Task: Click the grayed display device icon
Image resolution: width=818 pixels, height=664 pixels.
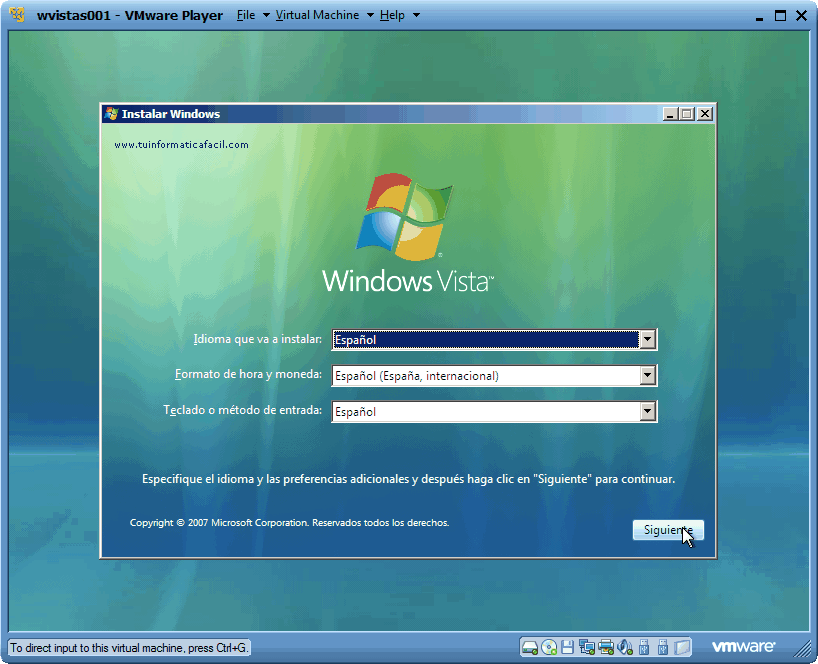Action: pyautogui.click(x=682, y=647)
